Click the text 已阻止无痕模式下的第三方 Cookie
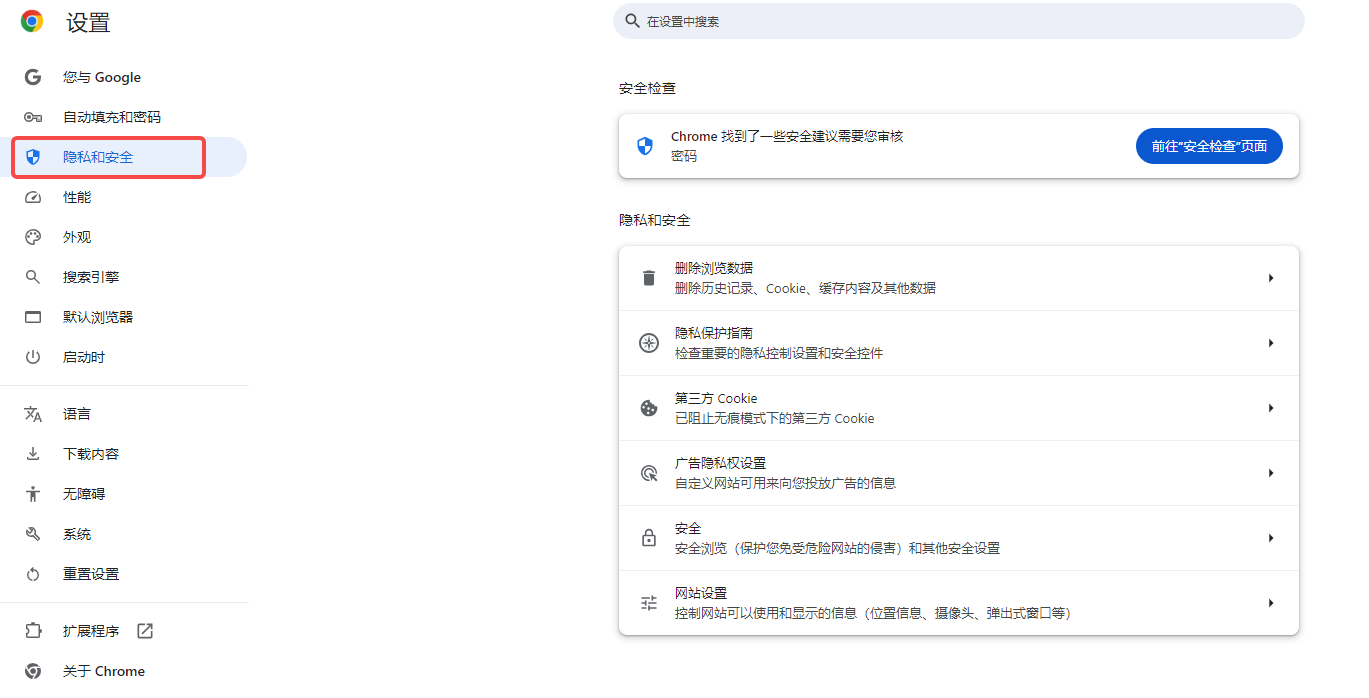Viewport: 1369px width, 698px height. tap(775, 418)
